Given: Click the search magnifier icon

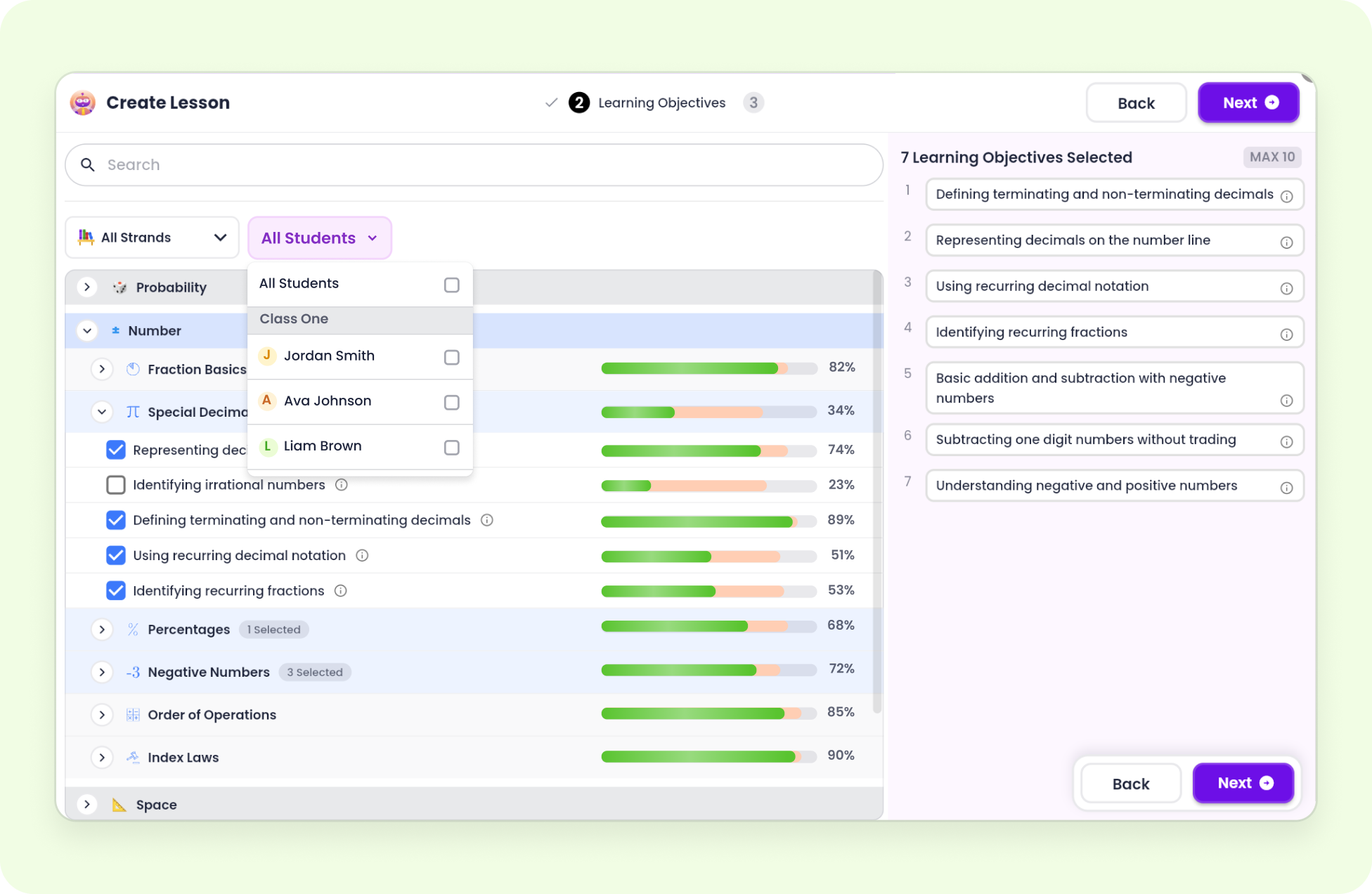Looking at the screenshot, I should point(88,164).
